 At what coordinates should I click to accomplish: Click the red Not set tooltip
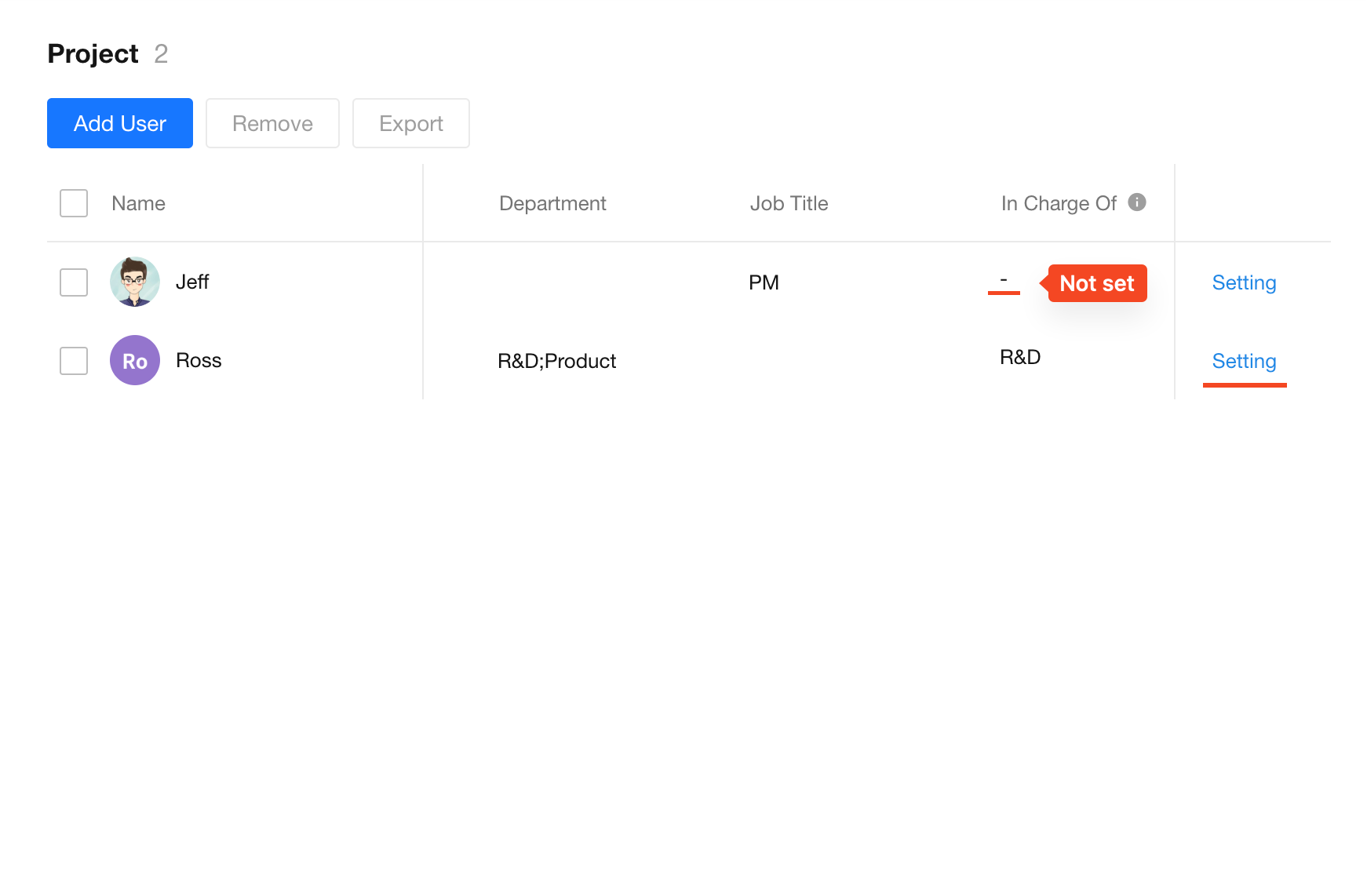1096,283
